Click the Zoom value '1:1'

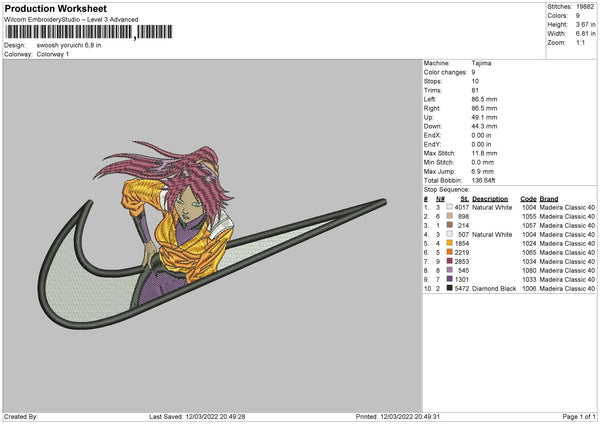[x=580, y=42]
